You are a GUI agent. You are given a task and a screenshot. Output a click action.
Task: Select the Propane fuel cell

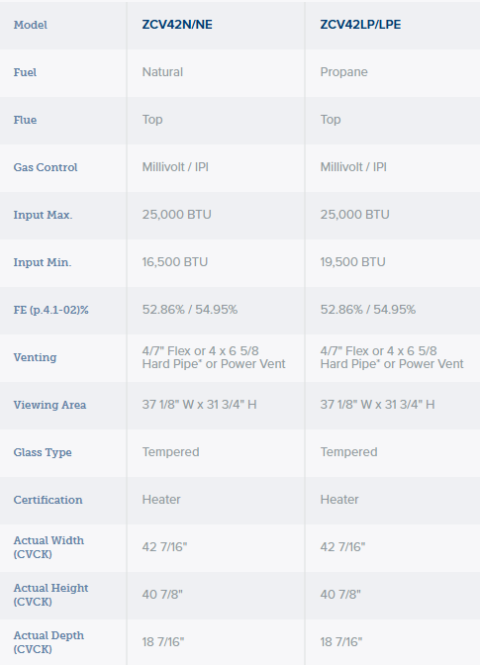click(x=344, y=72)
